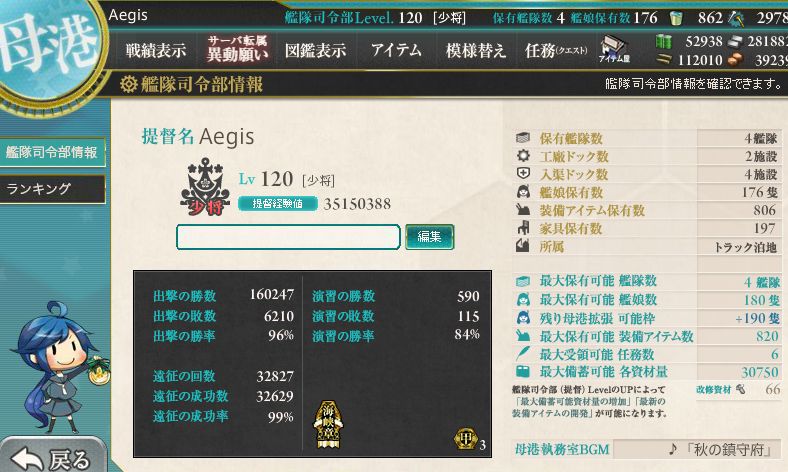Open 模様替え furniture menu
This screenshot has width=788, height=472.
[x=475, y=50]
